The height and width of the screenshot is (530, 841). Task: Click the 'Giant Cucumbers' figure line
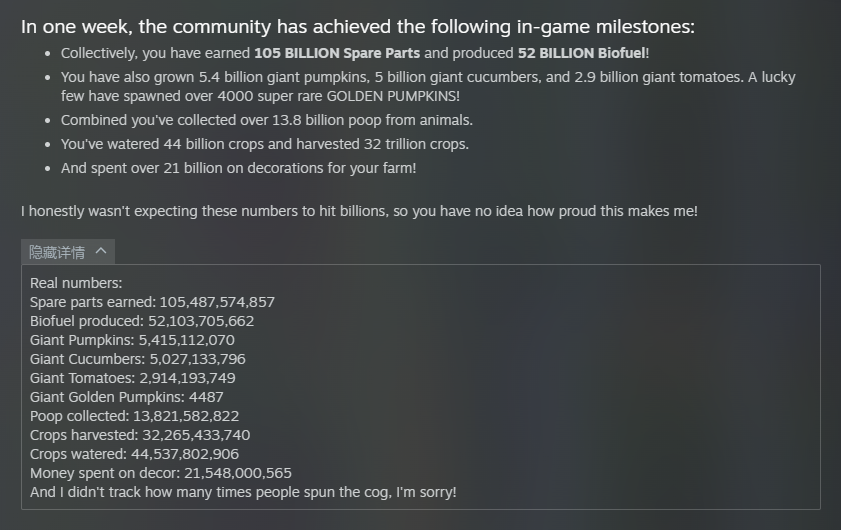(x=138, y=359)
